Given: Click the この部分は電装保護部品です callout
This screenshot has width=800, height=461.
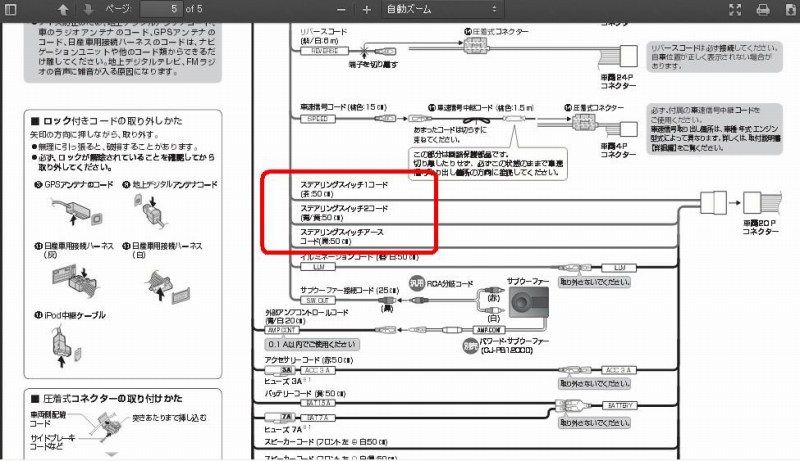Looking at the screenshot, I should tap(488, 164).
